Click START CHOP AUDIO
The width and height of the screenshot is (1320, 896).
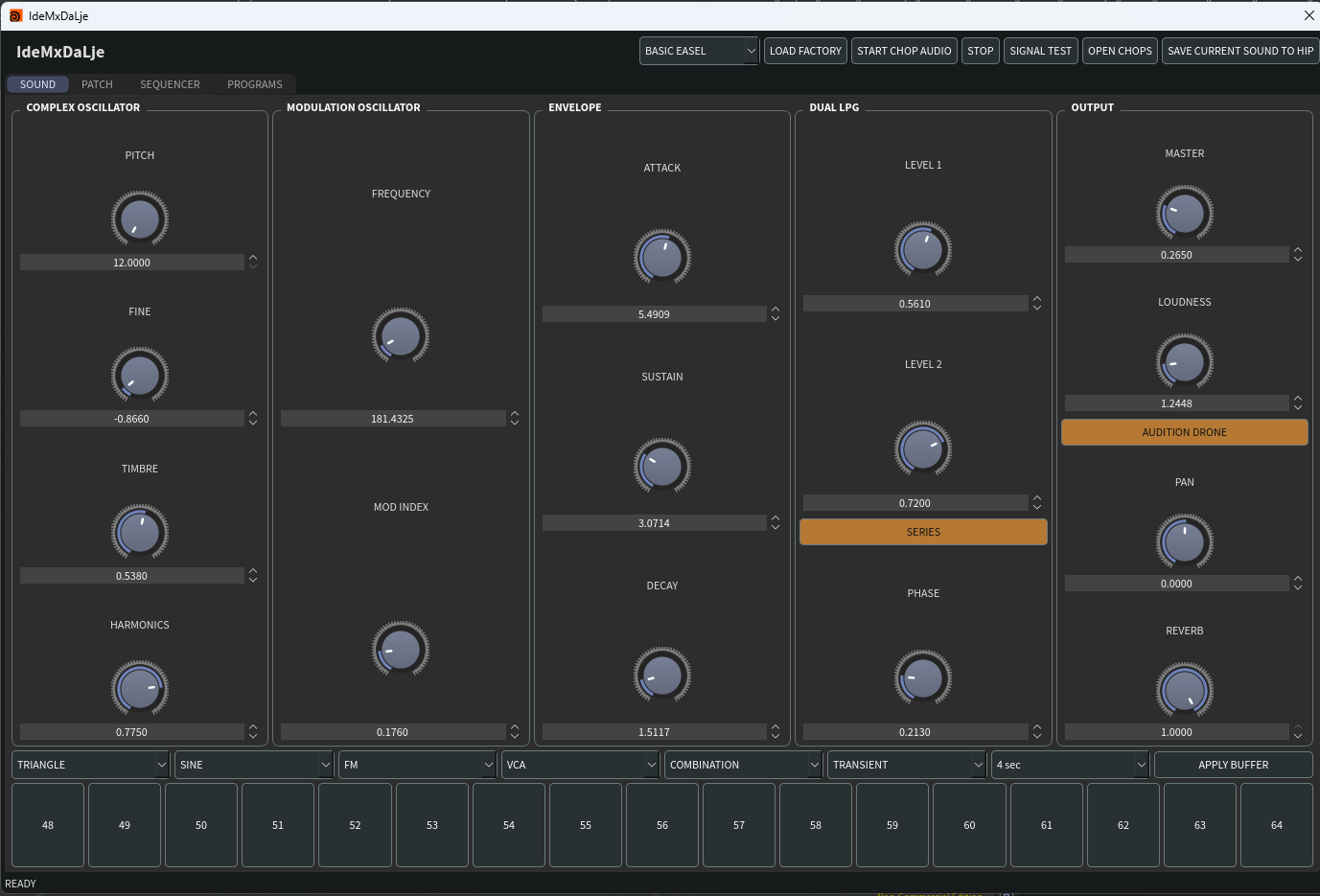point(904,51)
